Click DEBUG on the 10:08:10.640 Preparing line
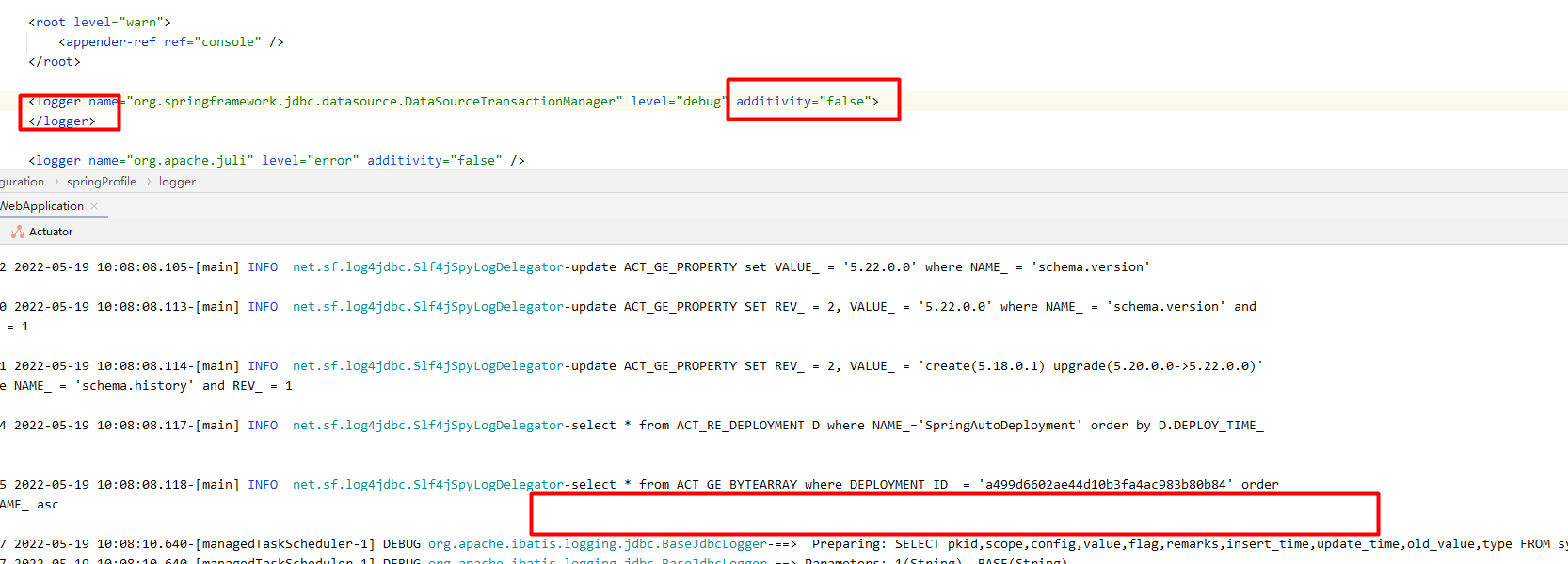This screenshot has height=564, width=1568. [x=402, y=543]
